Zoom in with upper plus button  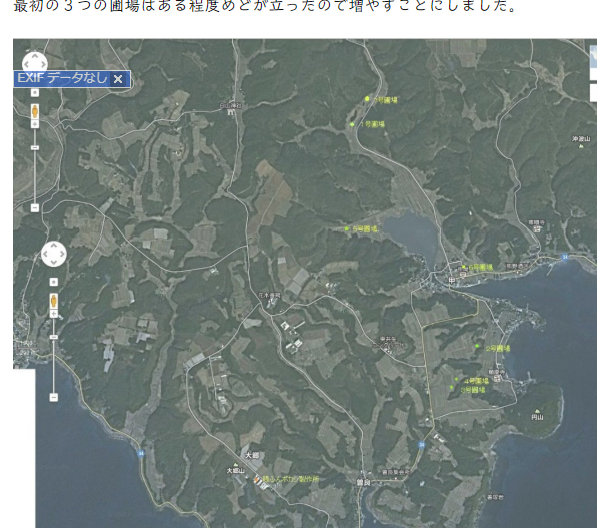pos(35,92)
